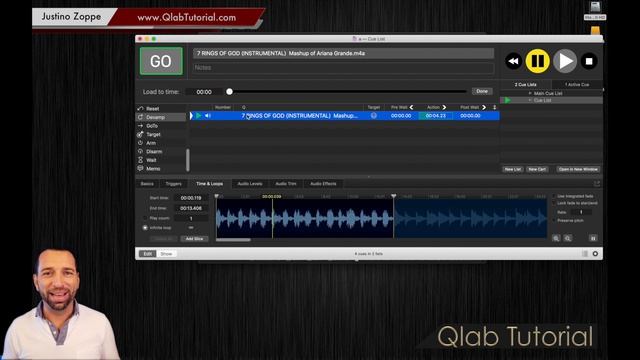Toggle the sidebar icon in the status bar

pos(585,254)
